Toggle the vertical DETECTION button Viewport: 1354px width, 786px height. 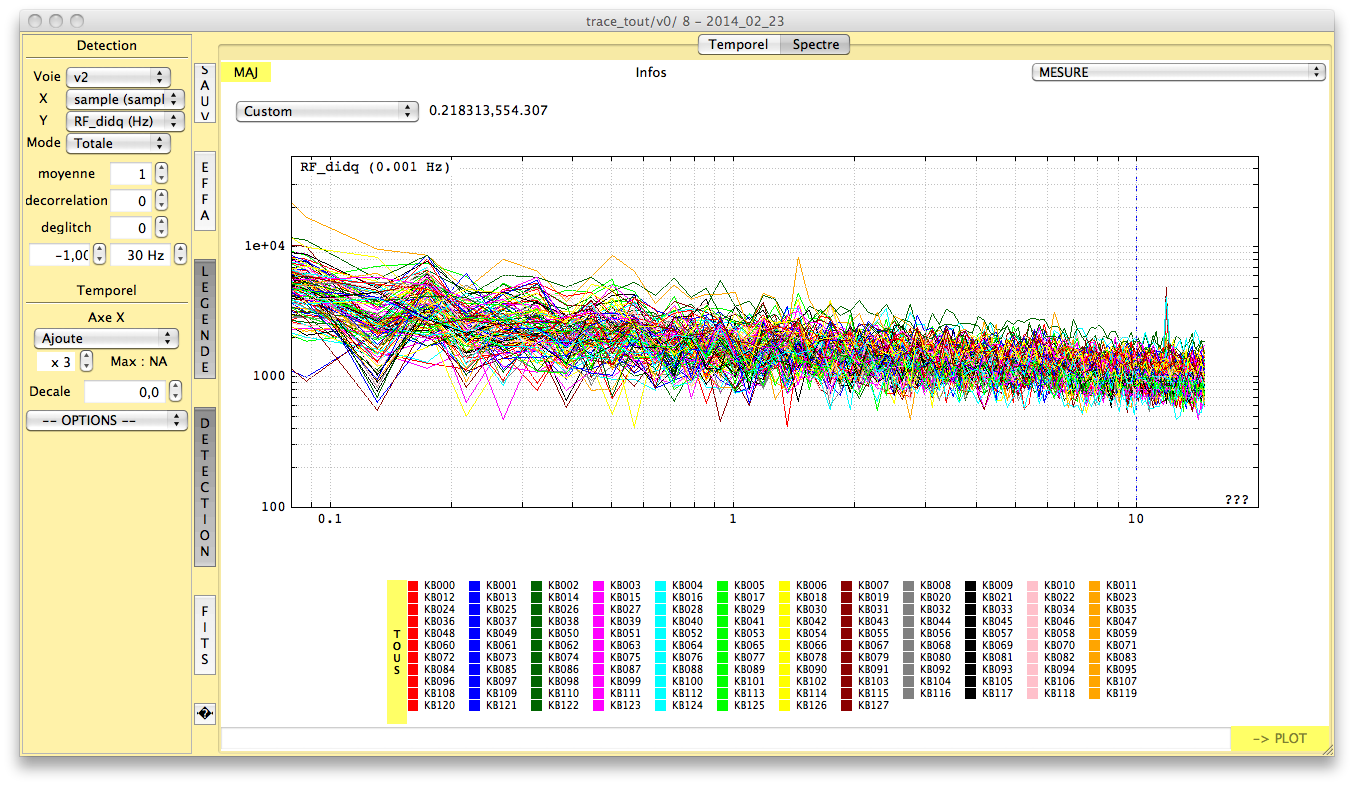point(204,487)
